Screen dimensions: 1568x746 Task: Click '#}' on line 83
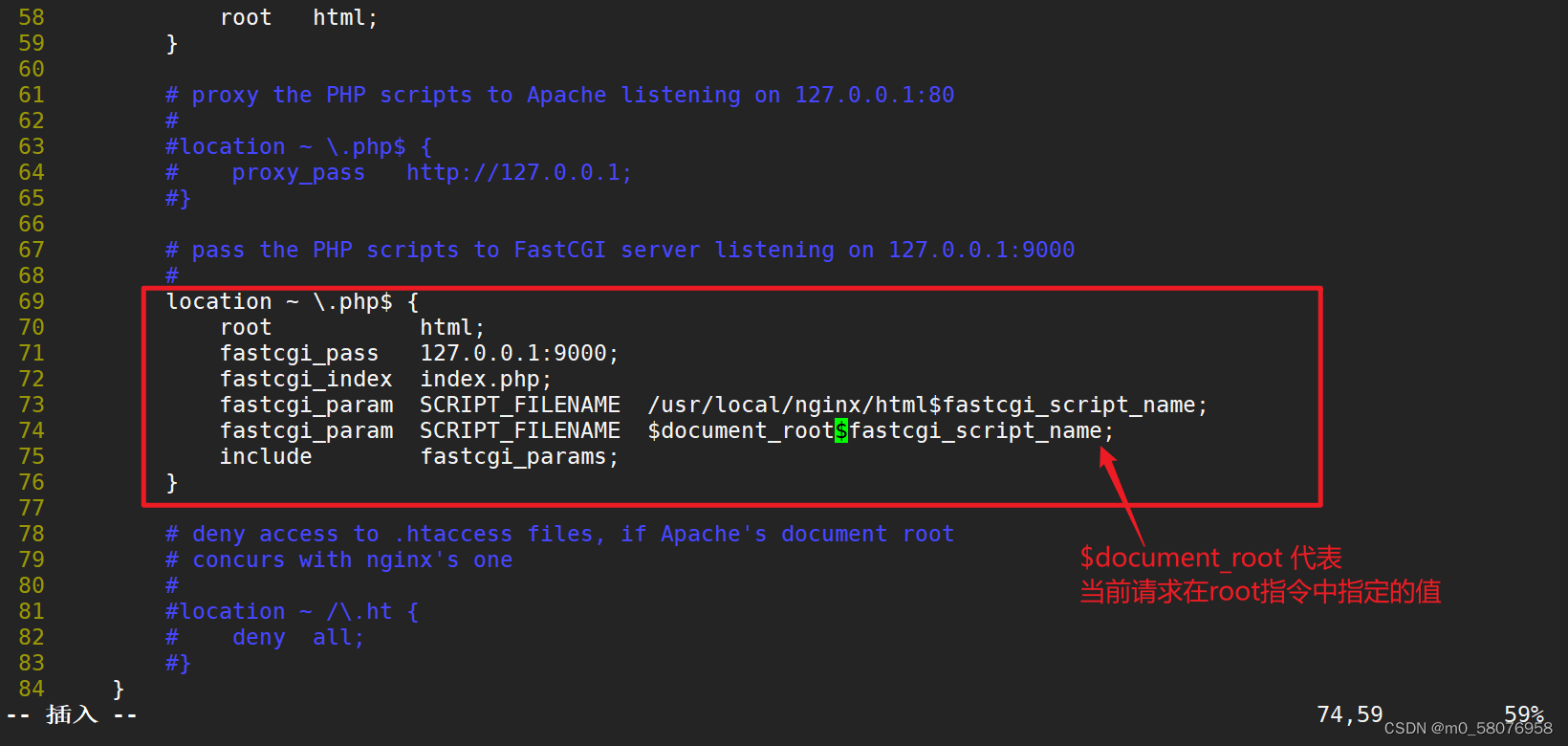tap(178, 663)
